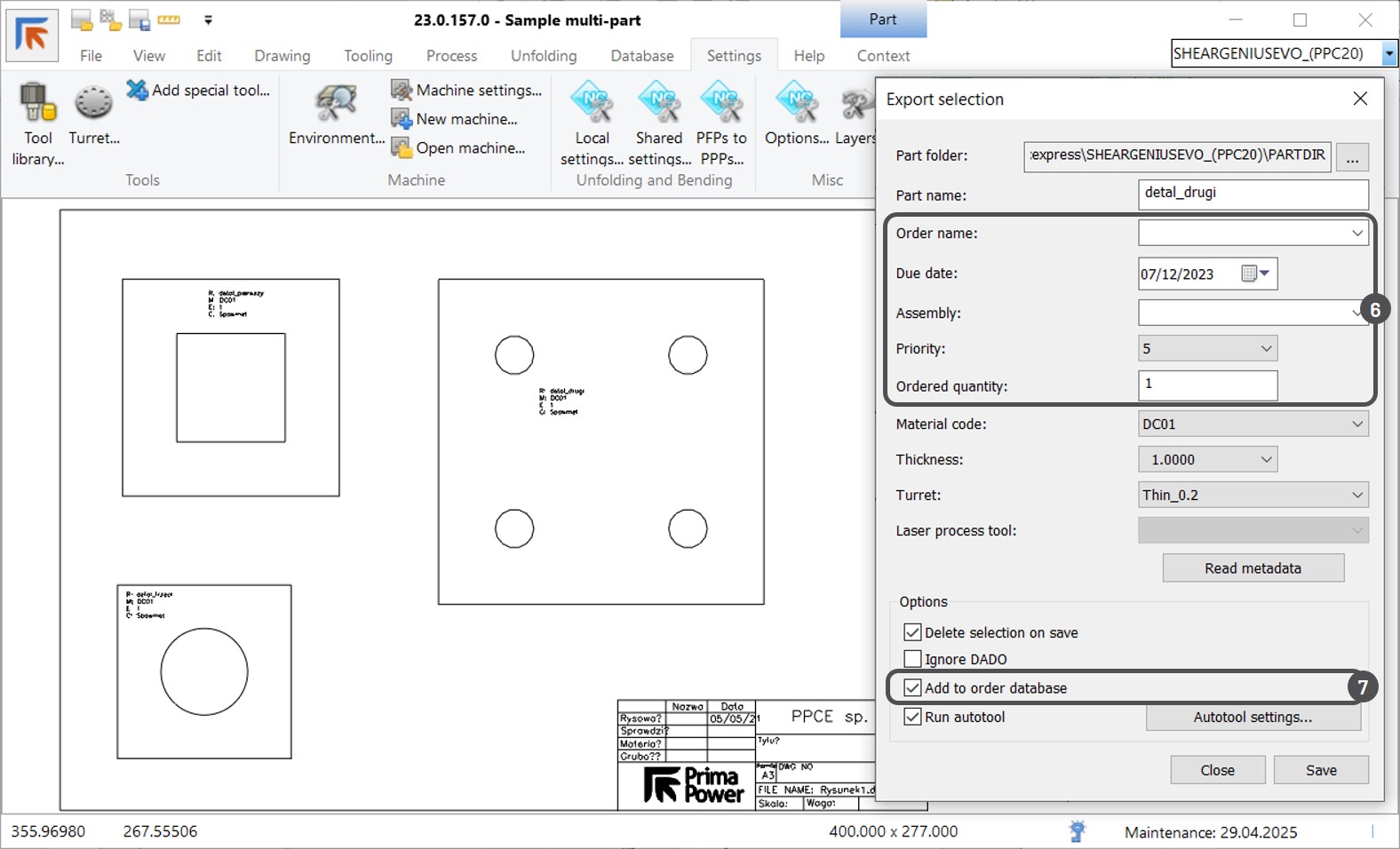Image resolution: width=1400 pixels, height=849 pixels.
Task: Switch to the Tooling ribbon tab
Action: coord(368,56)
